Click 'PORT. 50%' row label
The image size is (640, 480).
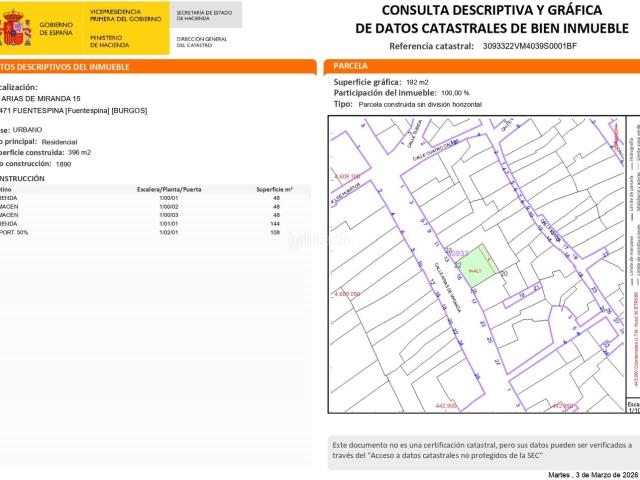(x=14, y=232)
